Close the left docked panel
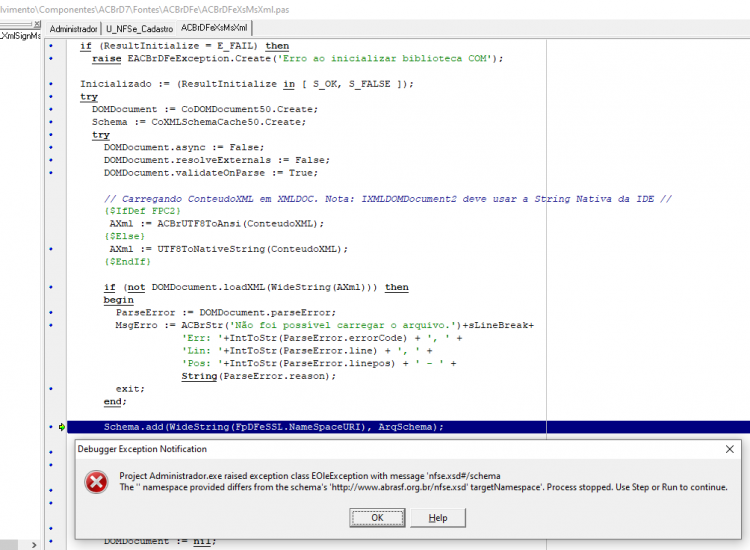Screen dimensions: 750x550 click(37, 24)
